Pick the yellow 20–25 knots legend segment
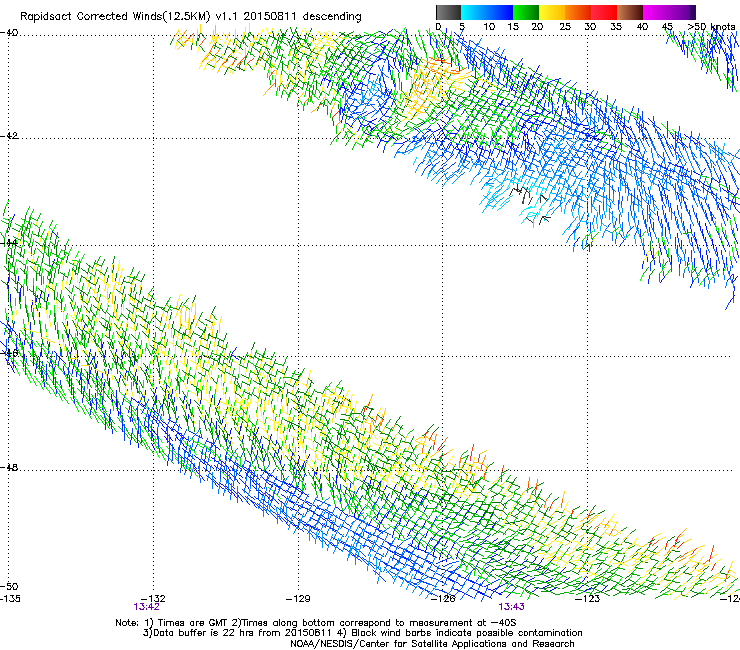Image resolution: width=740 pixels, height=650 pixels. click(552, 12)
